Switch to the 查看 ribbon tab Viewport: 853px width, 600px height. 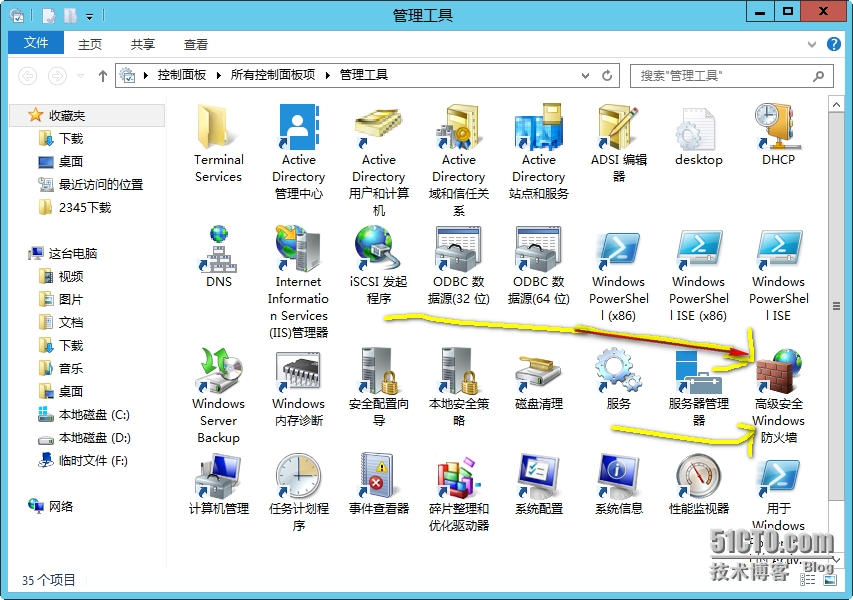(195, 43)
